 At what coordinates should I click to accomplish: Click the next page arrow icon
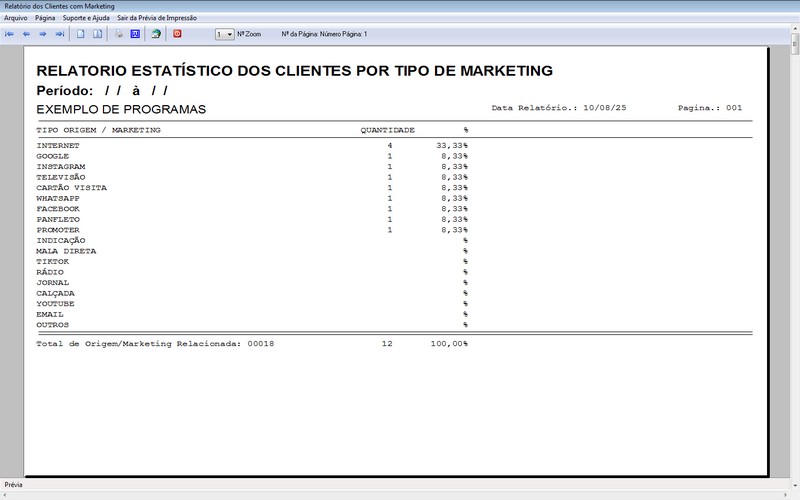tap(43, 34)
